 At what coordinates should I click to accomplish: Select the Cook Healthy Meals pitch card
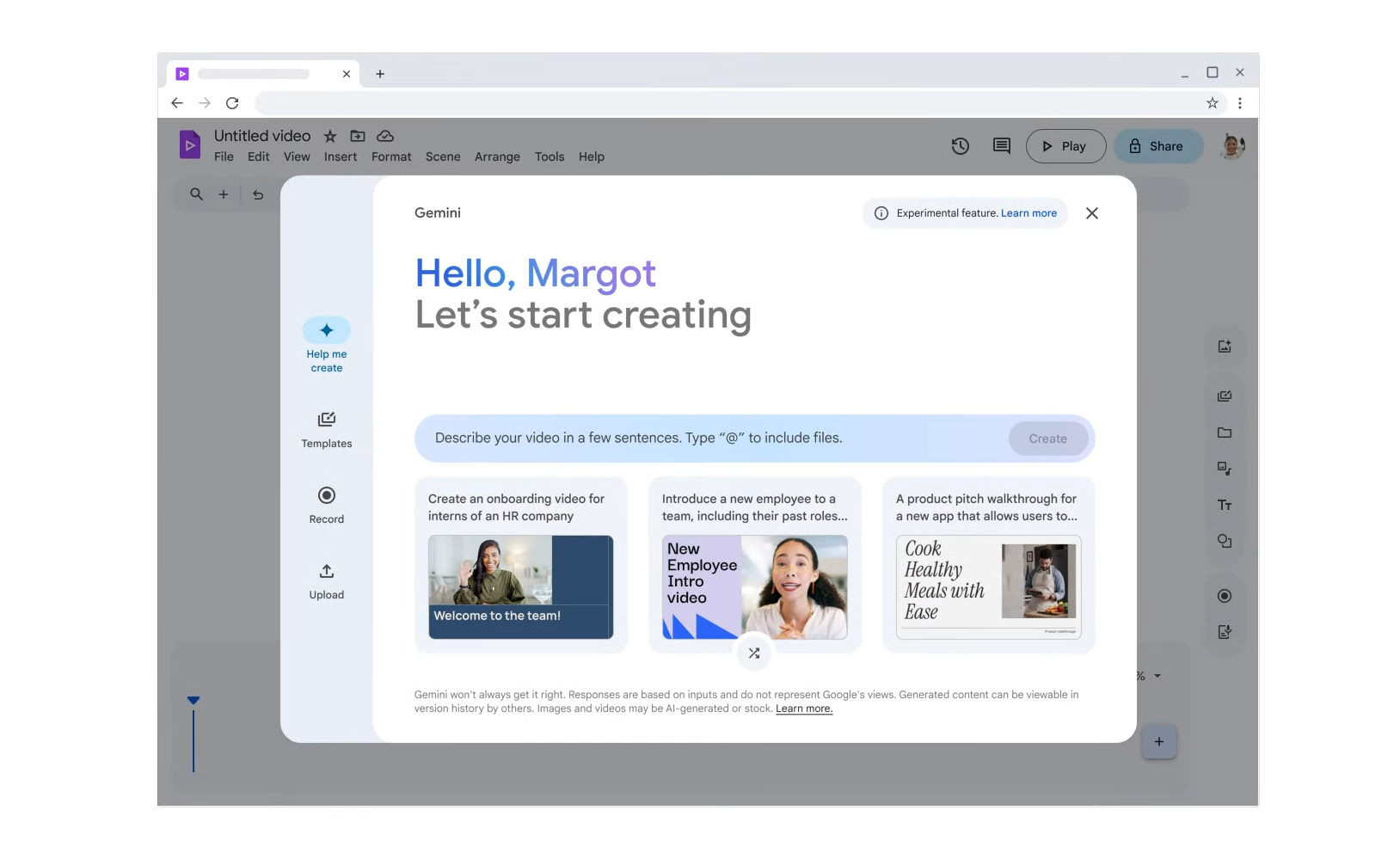click(989, 565)
